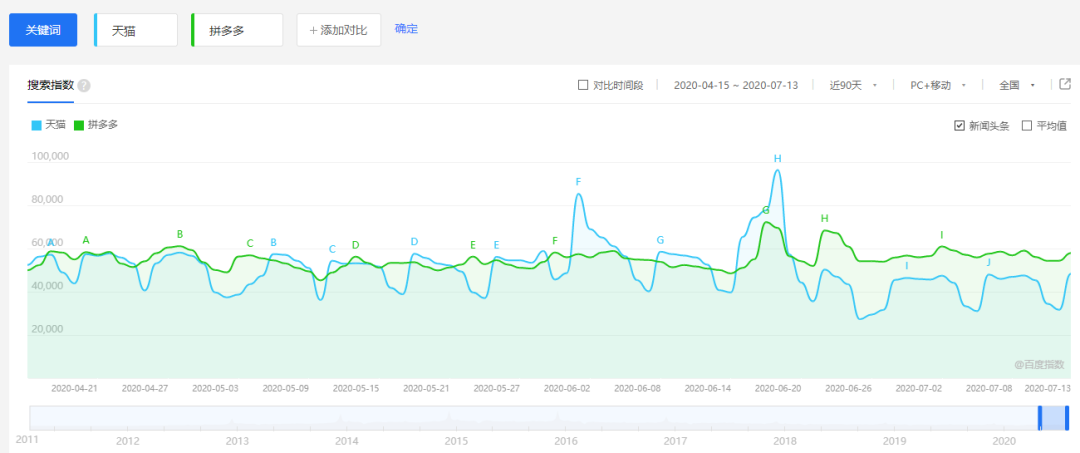Click the green news marker D
1080x453 pixels.
(x=355, y=245)
